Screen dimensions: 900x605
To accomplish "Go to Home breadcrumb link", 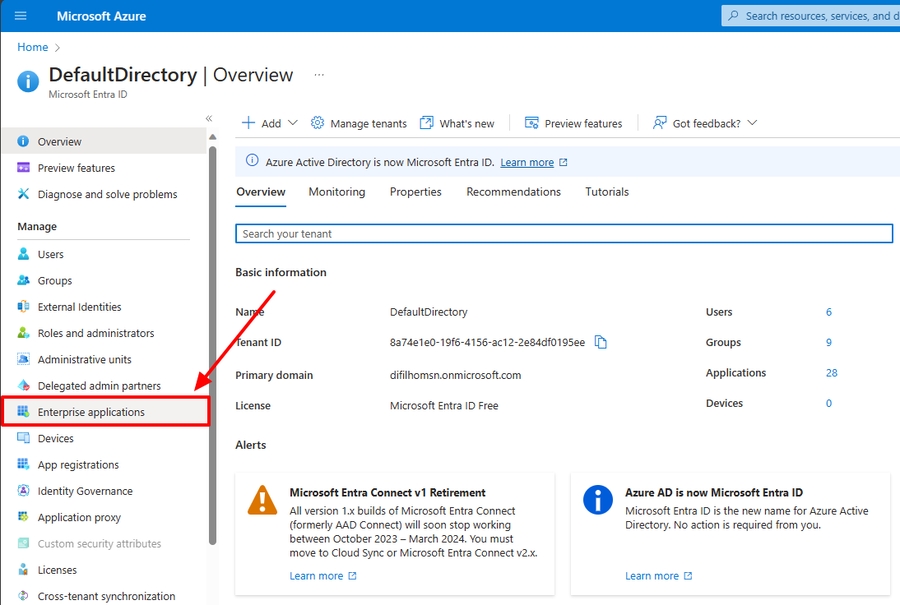I will (32, 47).
